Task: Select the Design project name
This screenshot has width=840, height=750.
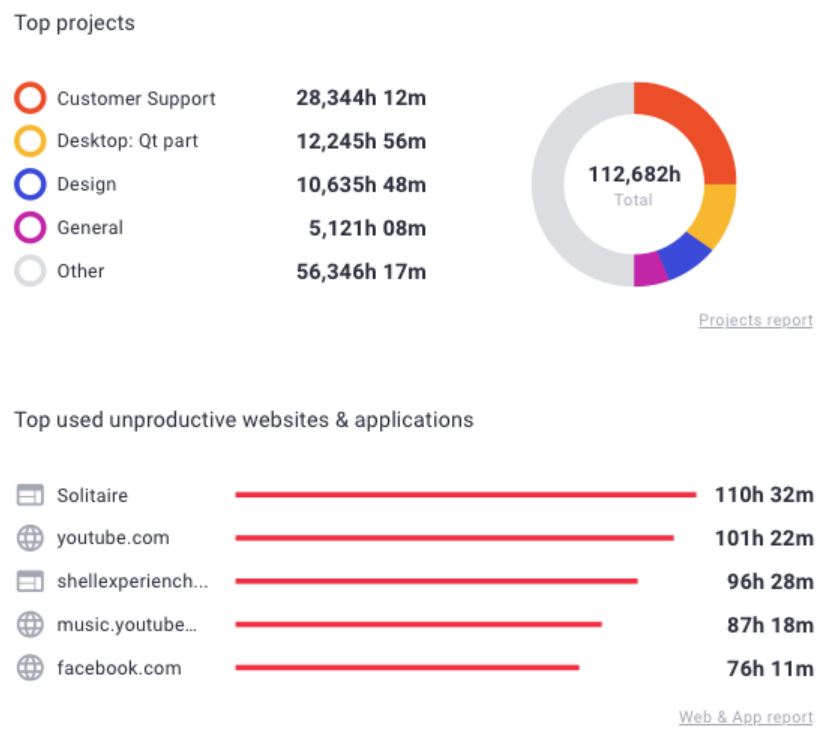Action: pyautogui.click(x=87, y=184)
